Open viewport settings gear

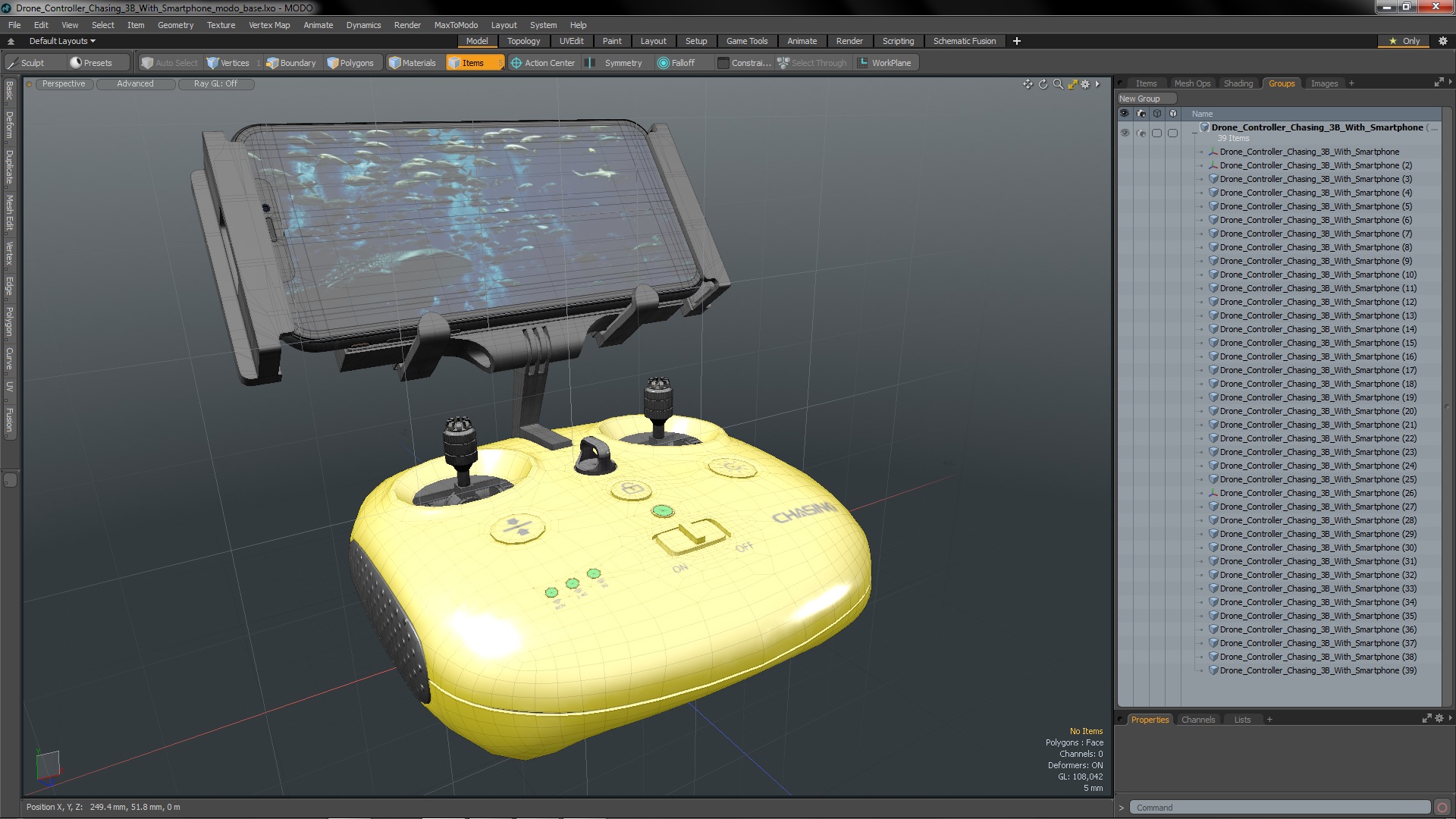[x=1085, y=84]
